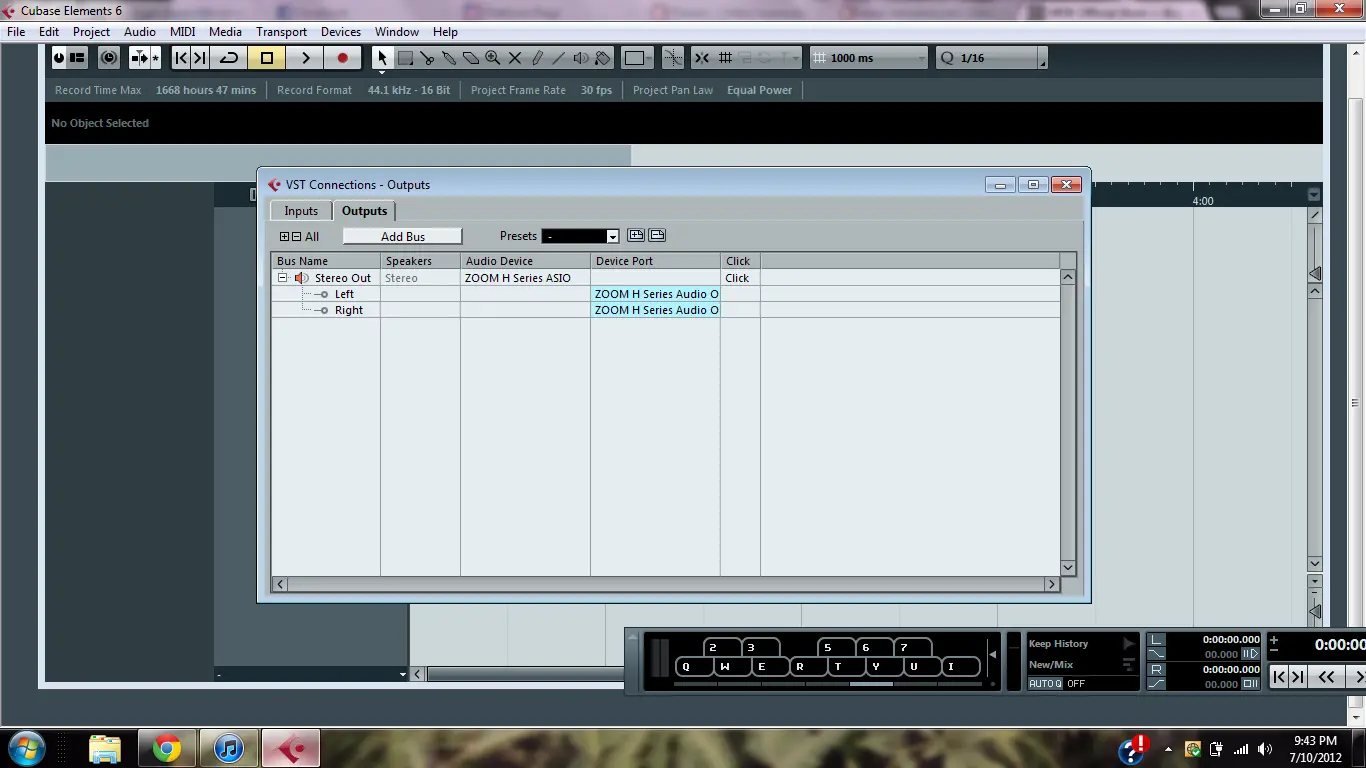Store a new VST Connections preset
Screen dimensions: 1366x768
click(636, 236)
